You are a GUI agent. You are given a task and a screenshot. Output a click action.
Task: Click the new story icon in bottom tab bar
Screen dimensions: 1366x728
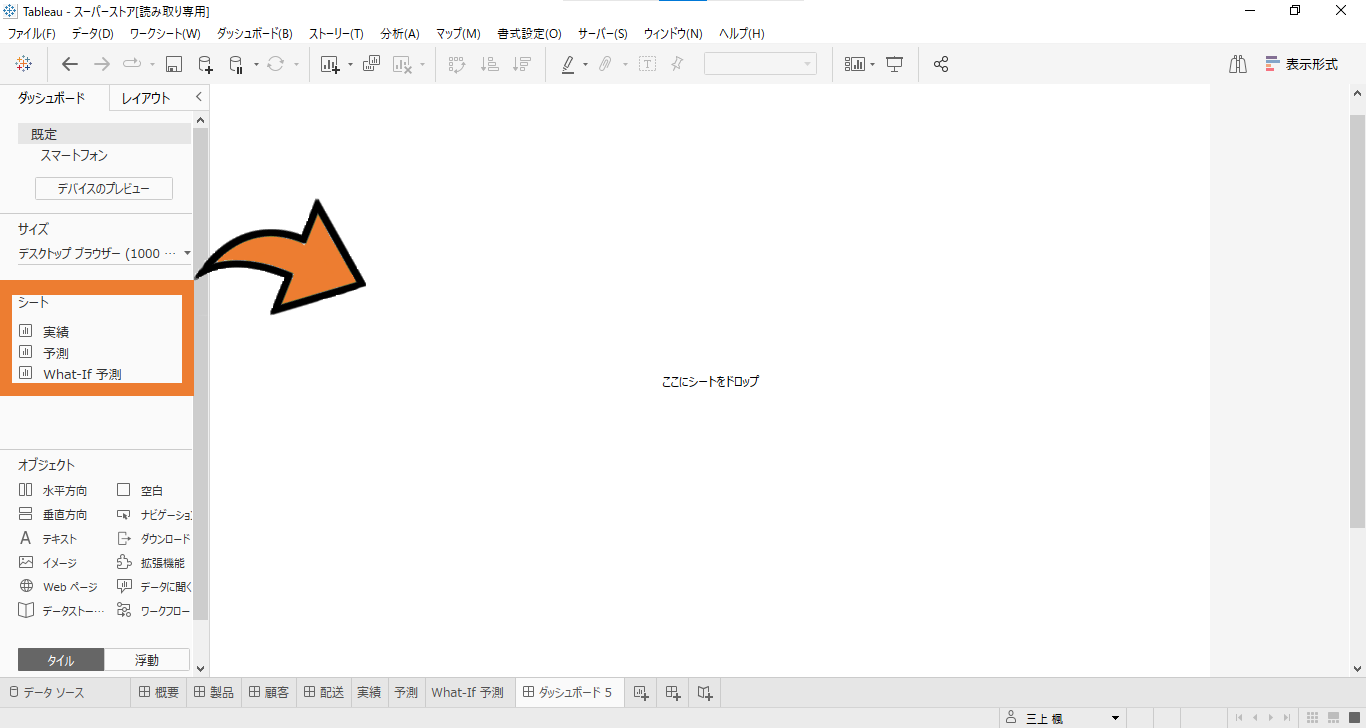click(x=705, y=692)
